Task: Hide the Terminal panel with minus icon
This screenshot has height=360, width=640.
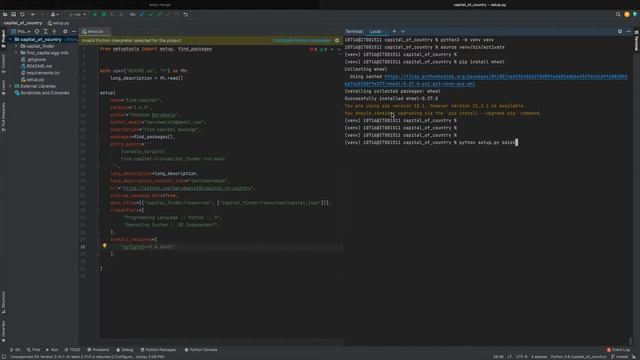Action: (629, 31)
